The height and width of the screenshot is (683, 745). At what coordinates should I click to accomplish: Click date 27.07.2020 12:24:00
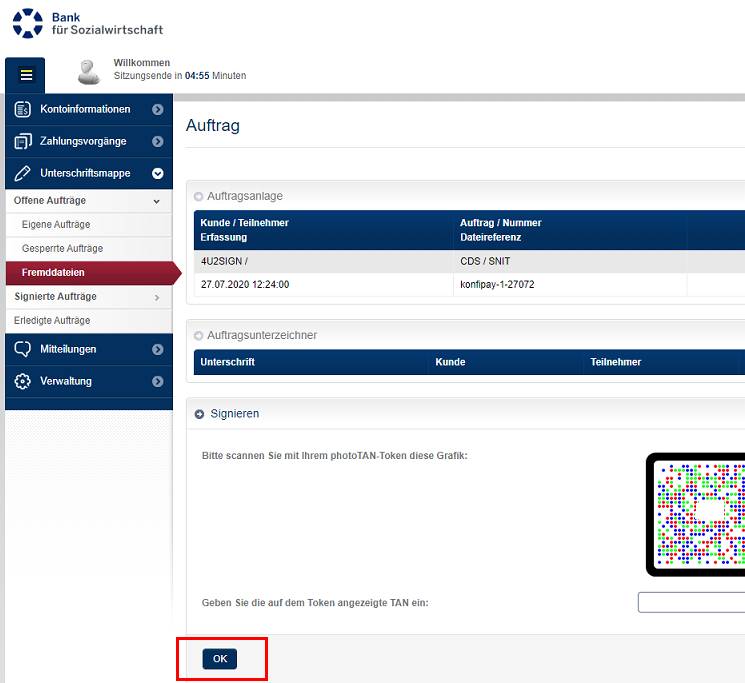point(245,285)
